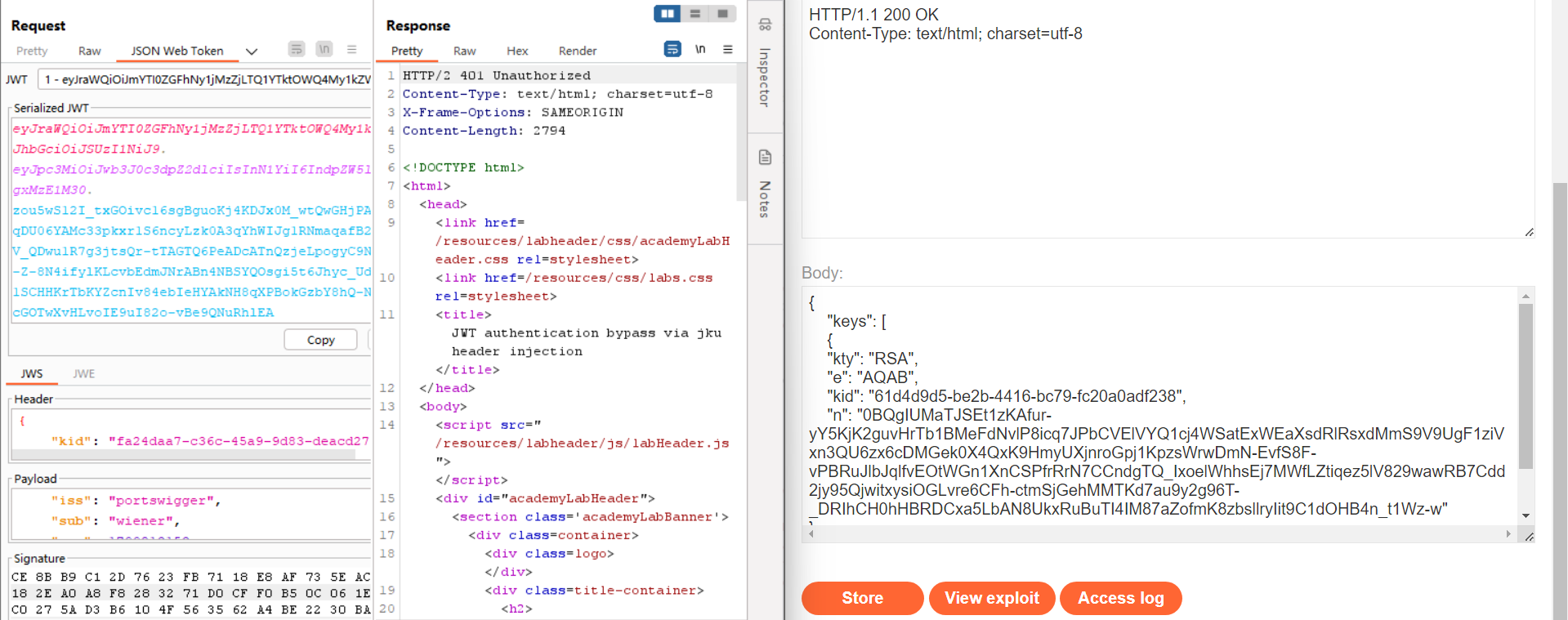Switch Response view to Hex tab
This screenshot has width=1568, height=620.
point(517,51)
